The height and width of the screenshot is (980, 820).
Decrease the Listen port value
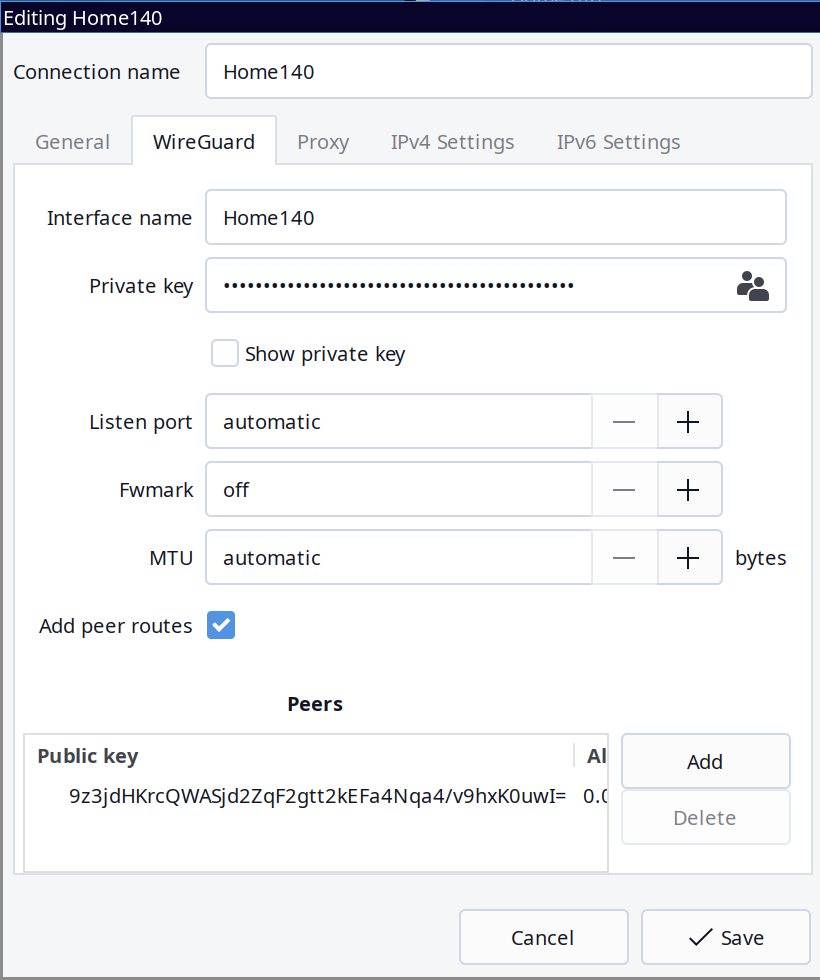tap(624, 422)
